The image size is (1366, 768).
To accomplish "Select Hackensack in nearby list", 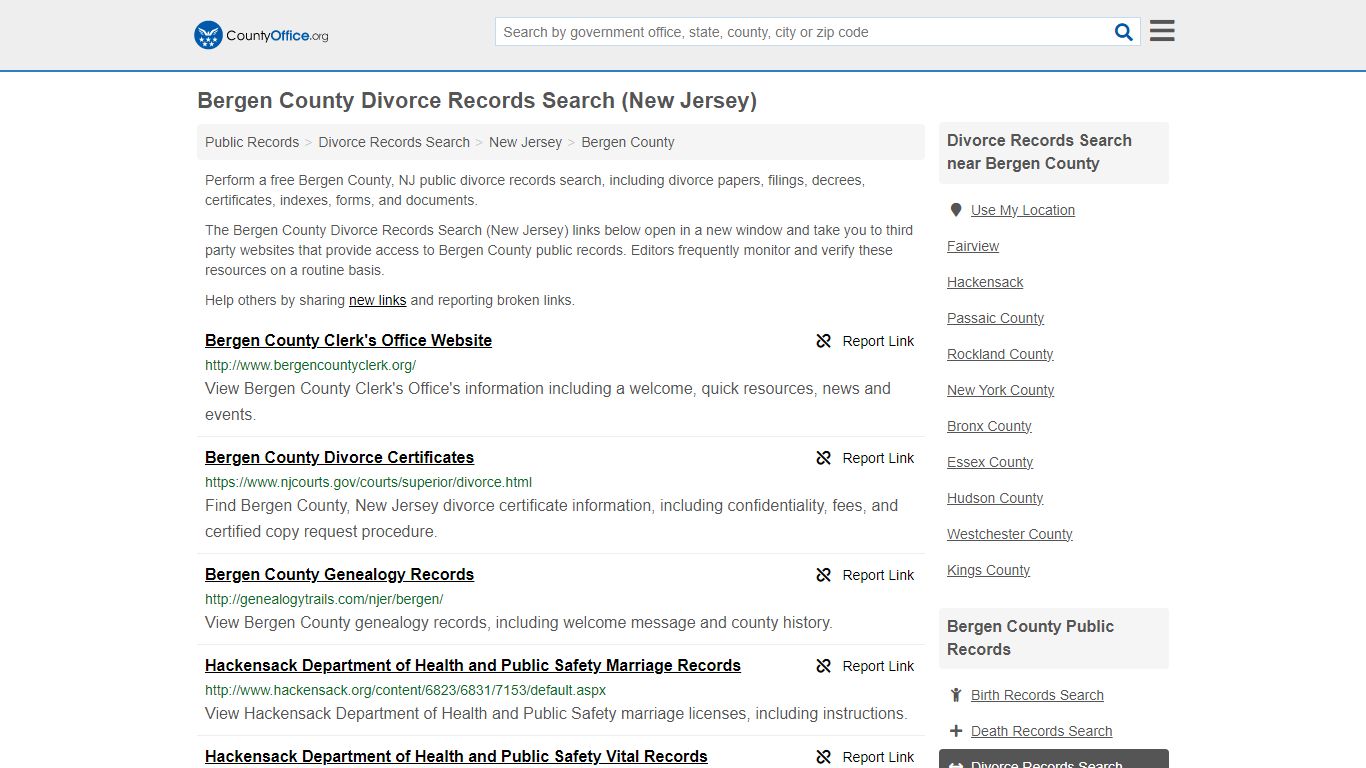I will tap(985, 282).
